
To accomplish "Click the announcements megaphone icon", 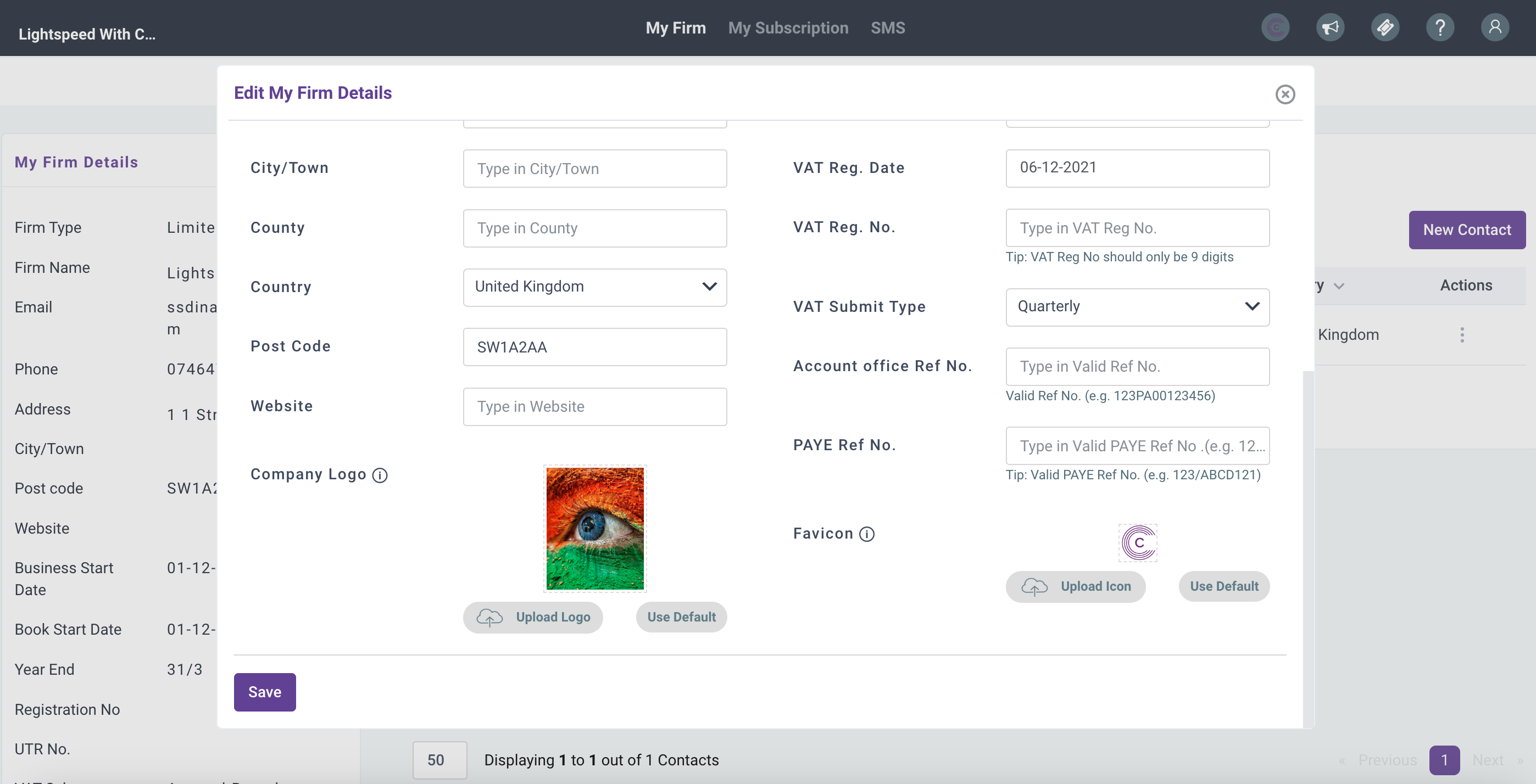I will (x=1329, y=27).
